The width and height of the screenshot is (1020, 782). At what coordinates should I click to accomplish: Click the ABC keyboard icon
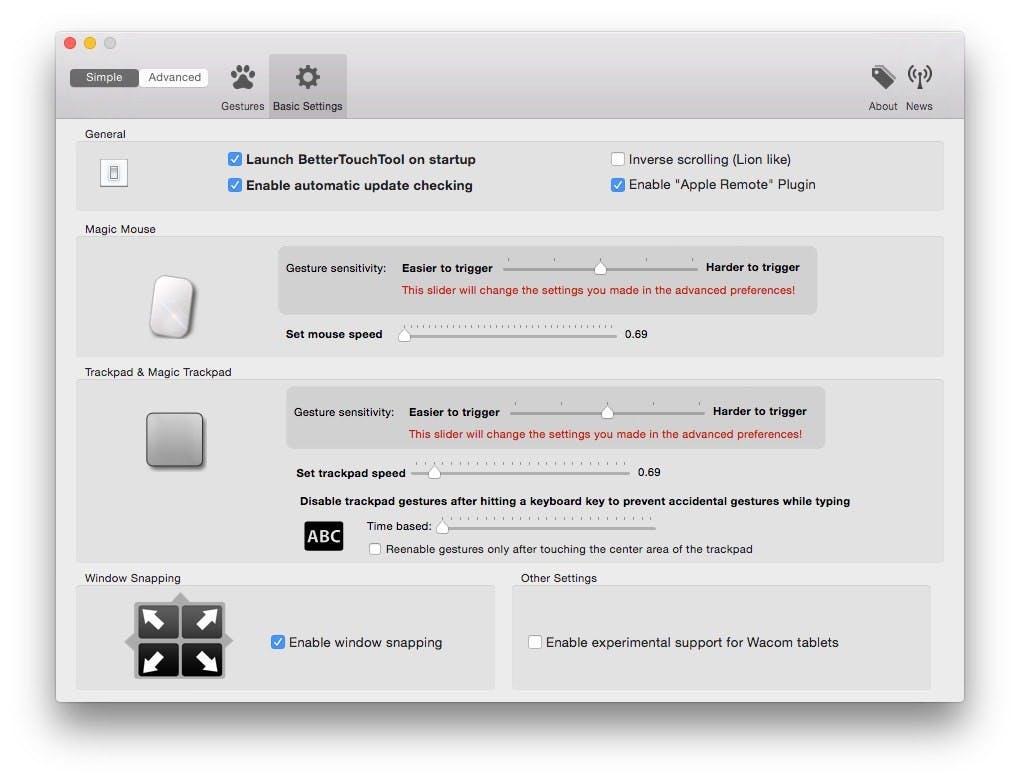point(324,536)
